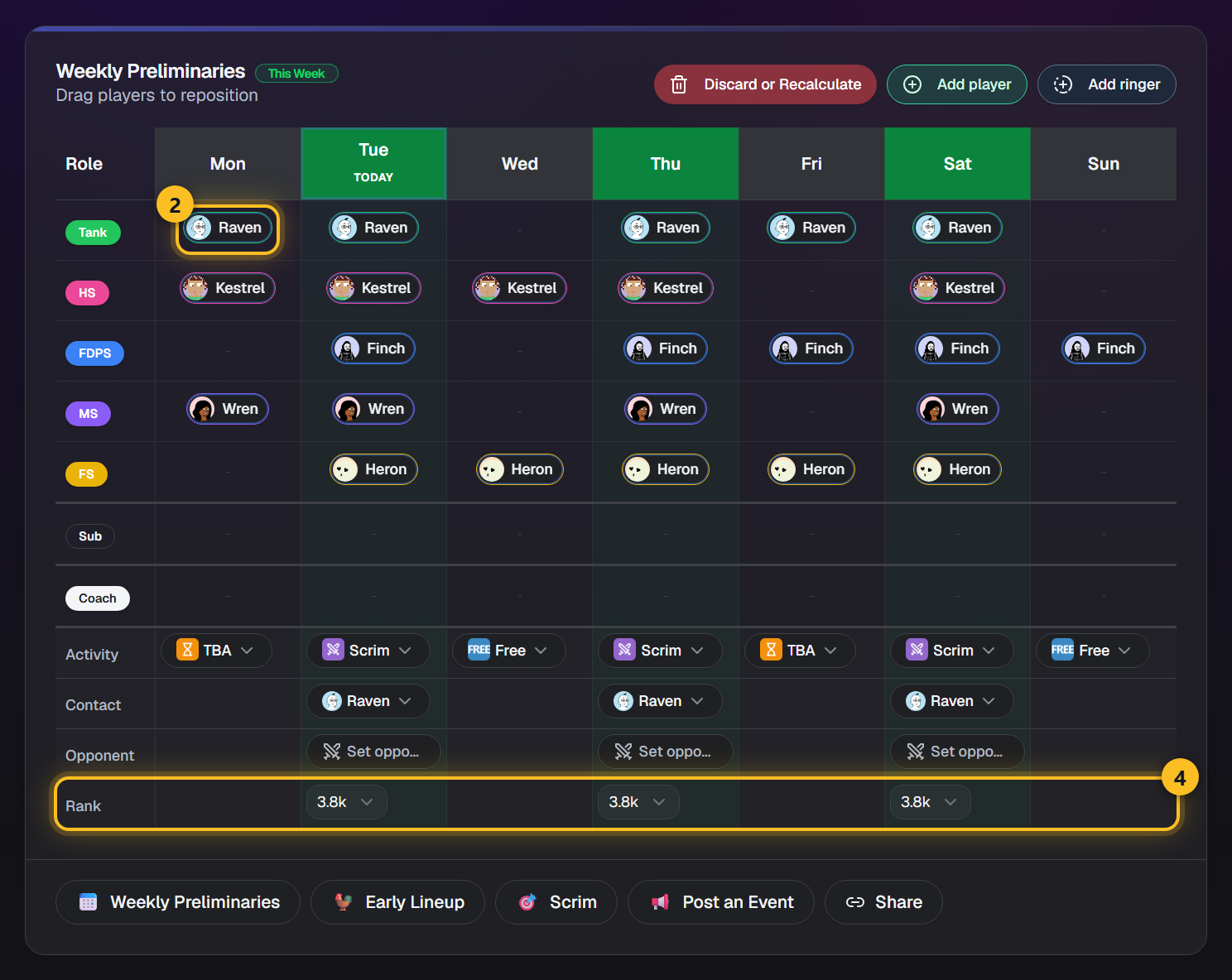Click Set opponent for Thursday
This screenshot has width=1232, height=980.
(x=666, y=752)
